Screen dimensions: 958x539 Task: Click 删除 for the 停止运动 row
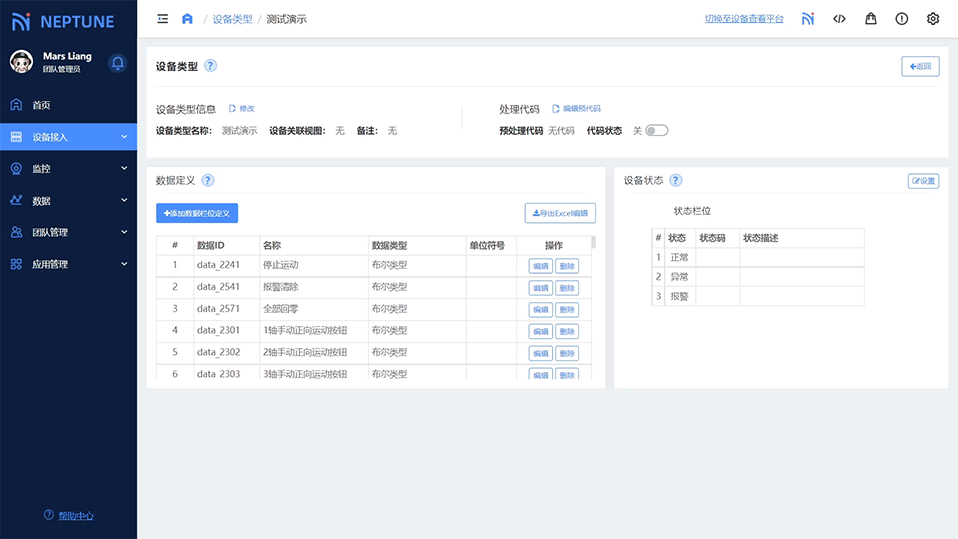pos(567,266)
